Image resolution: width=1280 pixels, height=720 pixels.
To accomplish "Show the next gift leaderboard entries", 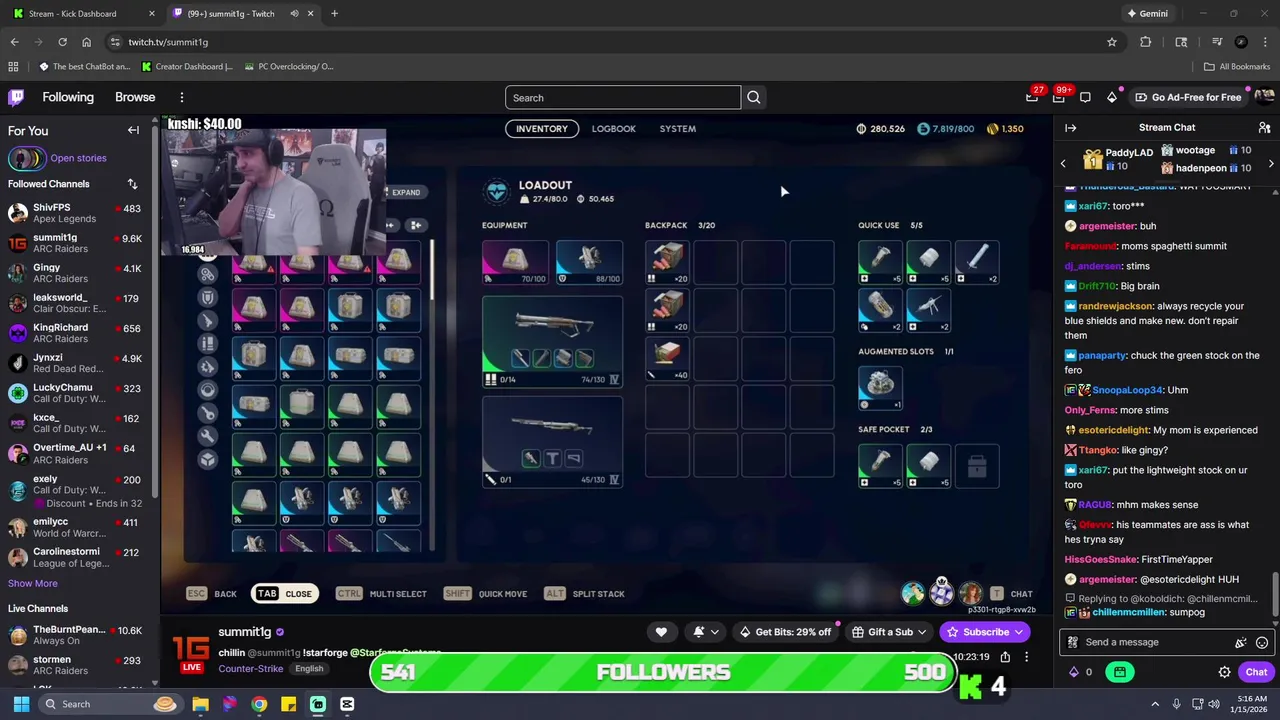I will 1271,163.
